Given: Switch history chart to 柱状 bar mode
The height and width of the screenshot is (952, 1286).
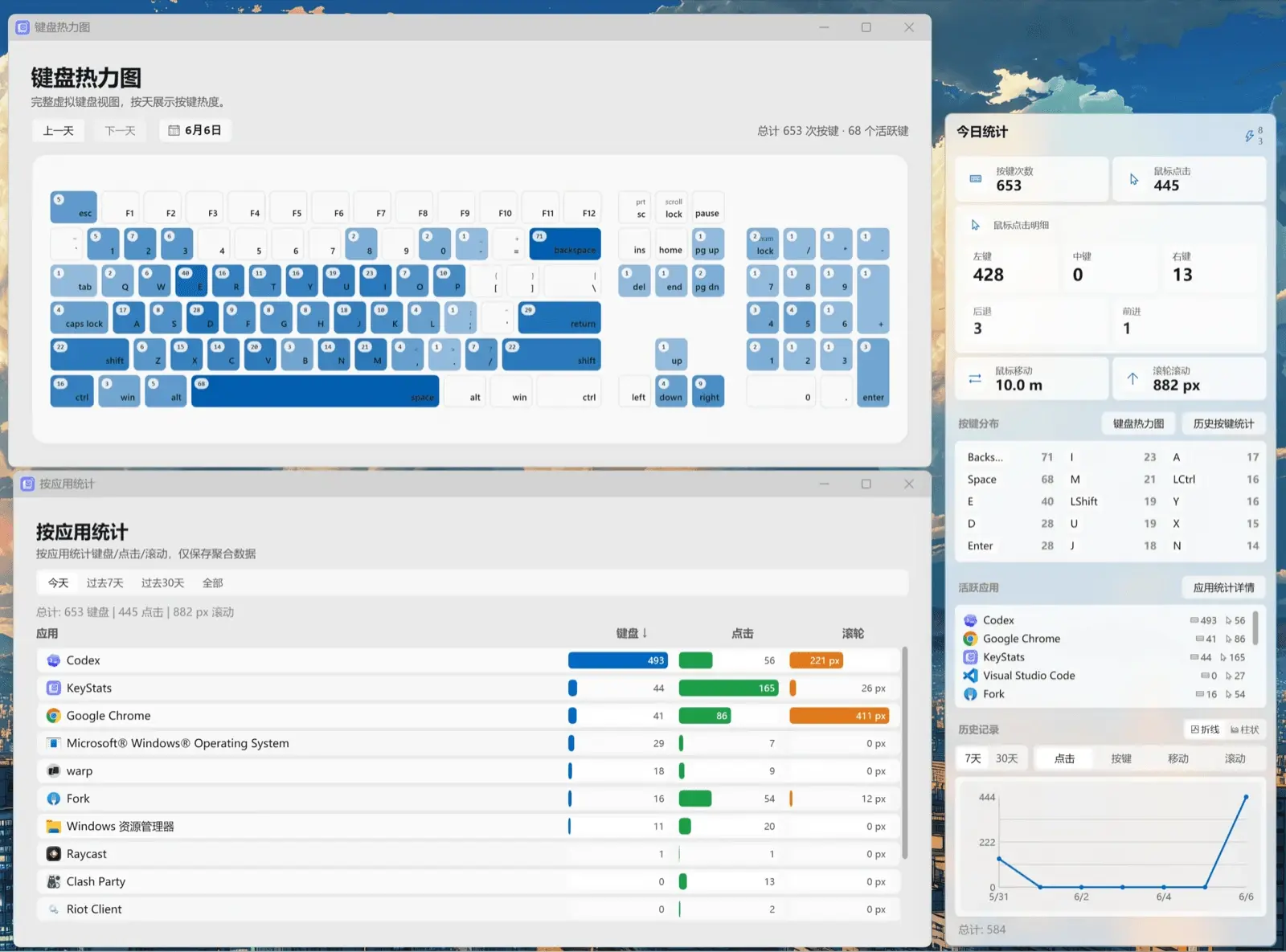Looking at the screenshot, I should (x=1245, y=729).
